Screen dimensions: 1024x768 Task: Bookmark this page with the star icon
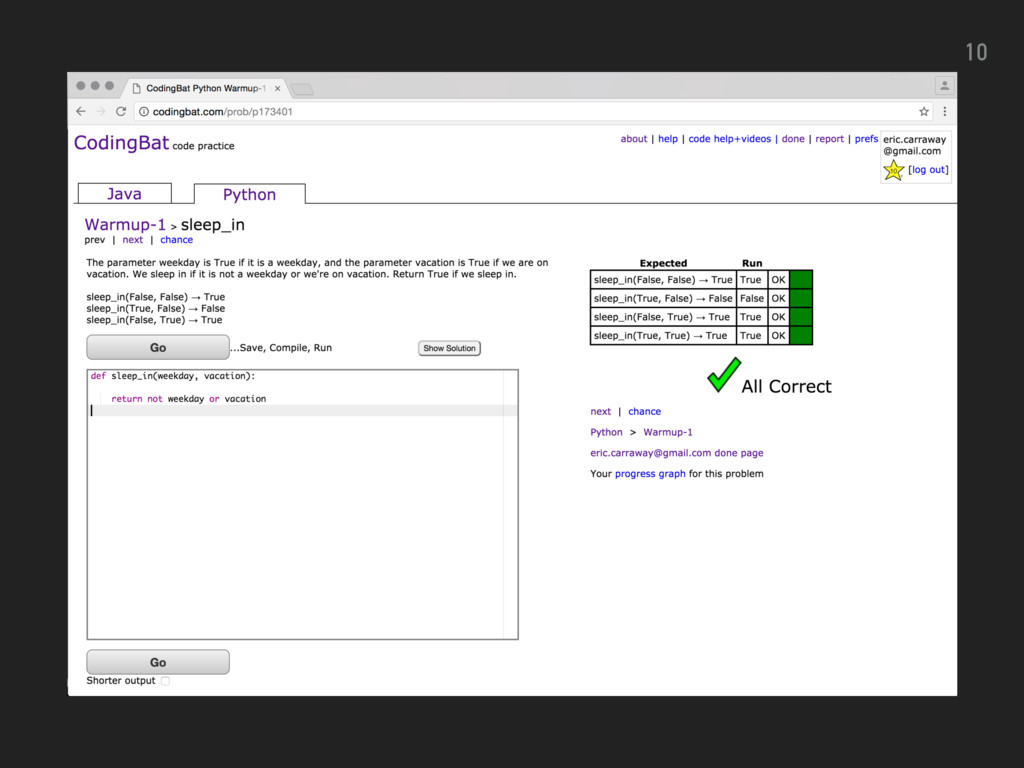click(923, 112)
